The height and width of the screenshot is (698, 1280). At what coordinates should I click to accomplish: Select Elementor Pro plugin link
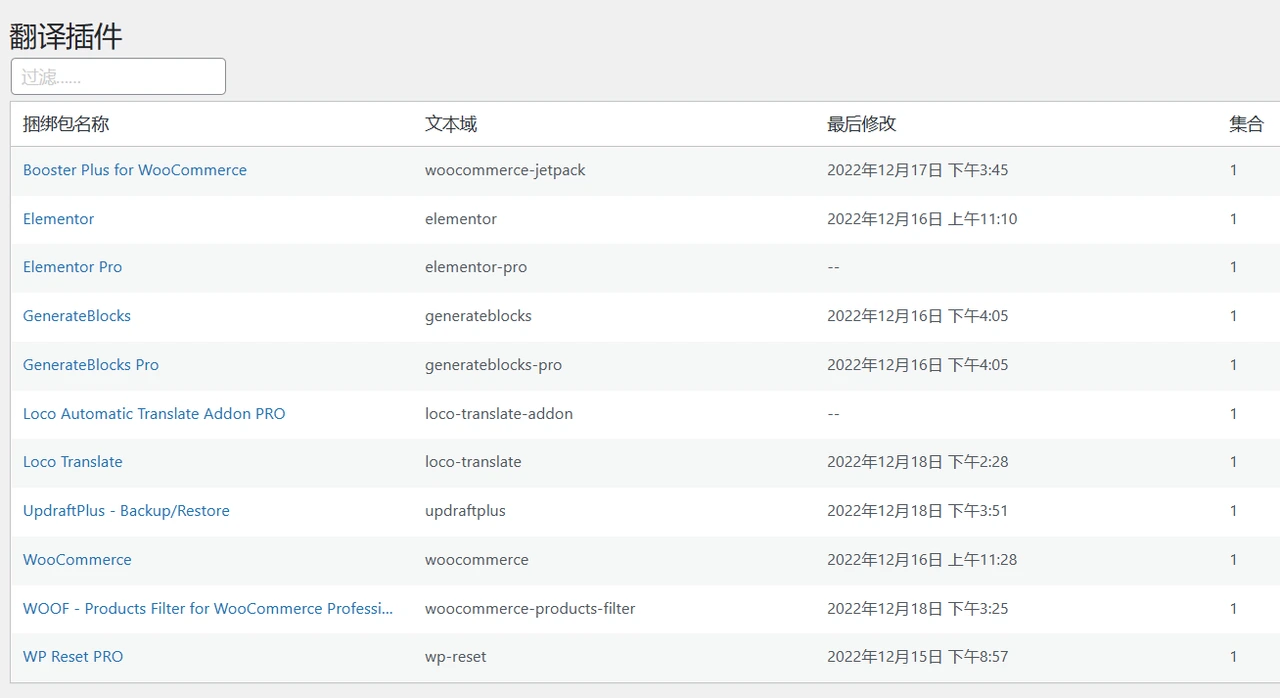(x=72, y=267)
